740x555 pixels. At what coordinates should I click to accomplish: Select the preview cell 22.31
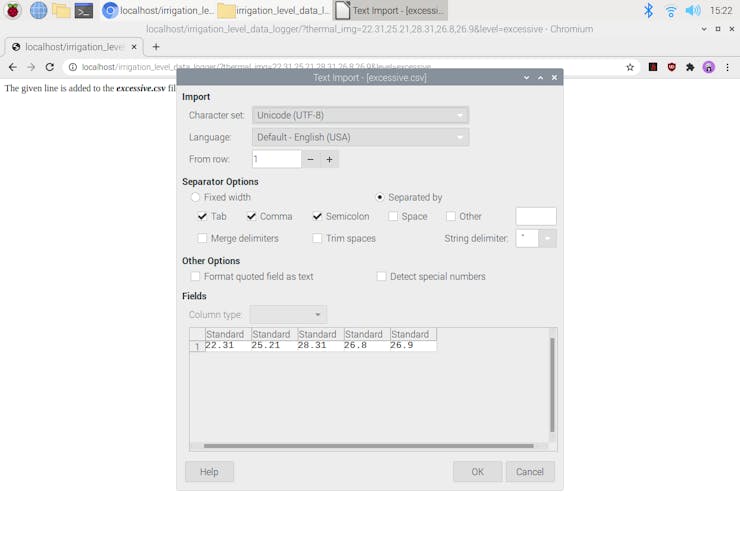(228, 346)
